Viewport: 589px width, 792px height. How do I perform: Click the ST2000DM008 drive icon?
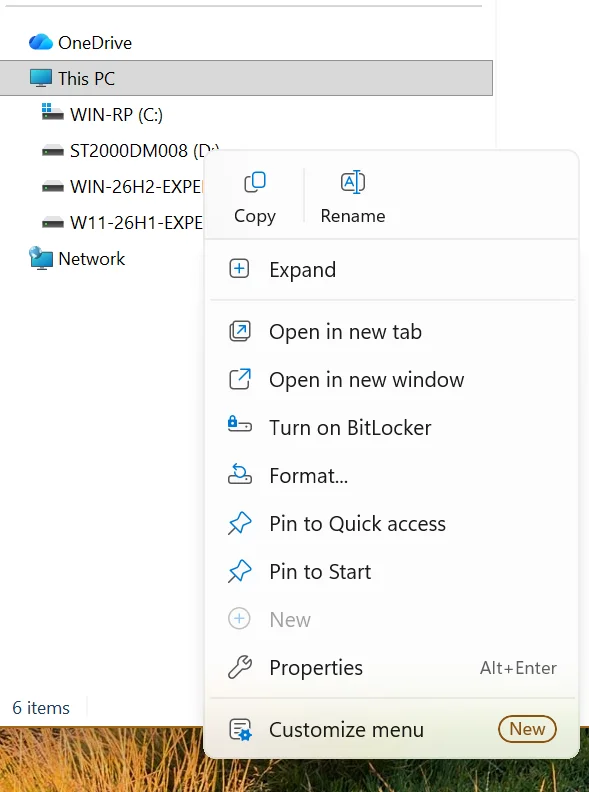[53, 151]
